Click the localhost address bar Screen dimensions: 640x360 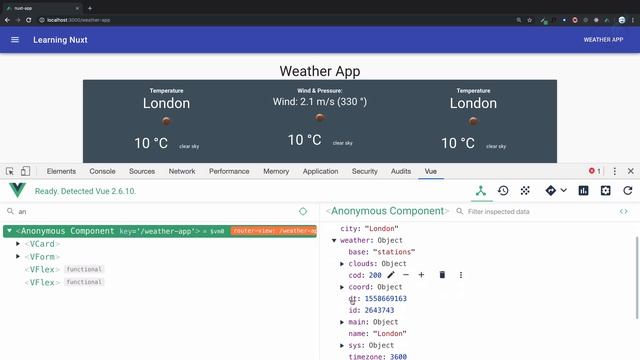click(78, 20)
